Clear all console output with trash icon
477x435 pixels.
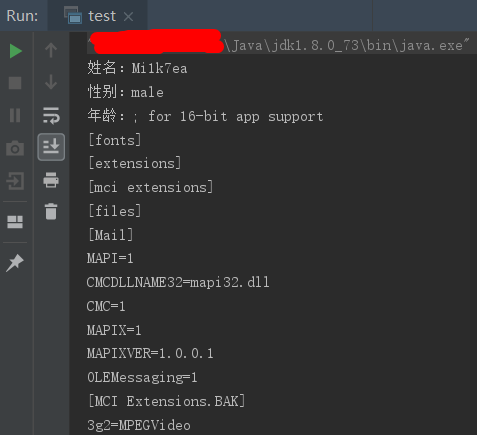pyautogui.click(x=51, y=212)
